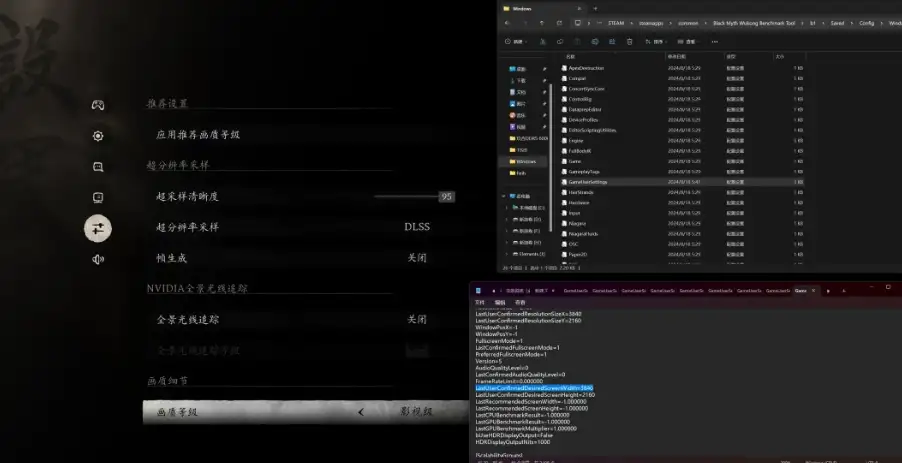The image size is (902, 463).
Task: Open the gear settings icon in game sidebar
Action: 98,136
